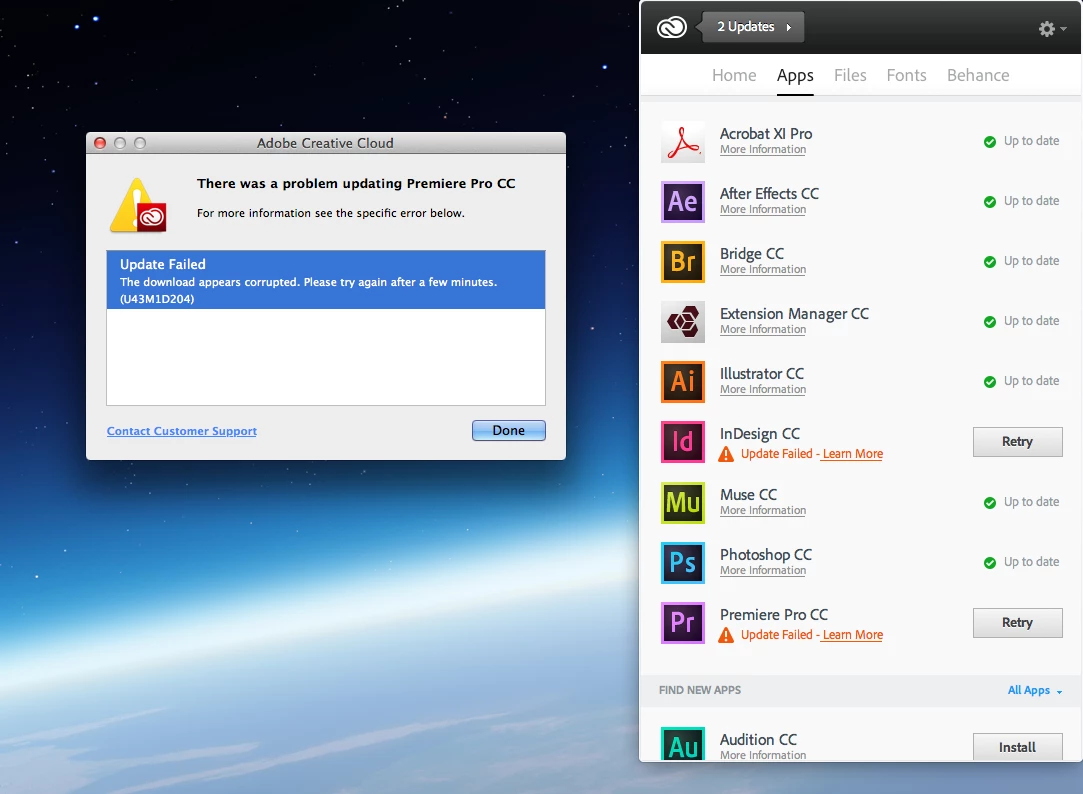Click the green checkmark for Extension Manager CC
This screenshot has width=1083, height=794.
click(990, 322)
